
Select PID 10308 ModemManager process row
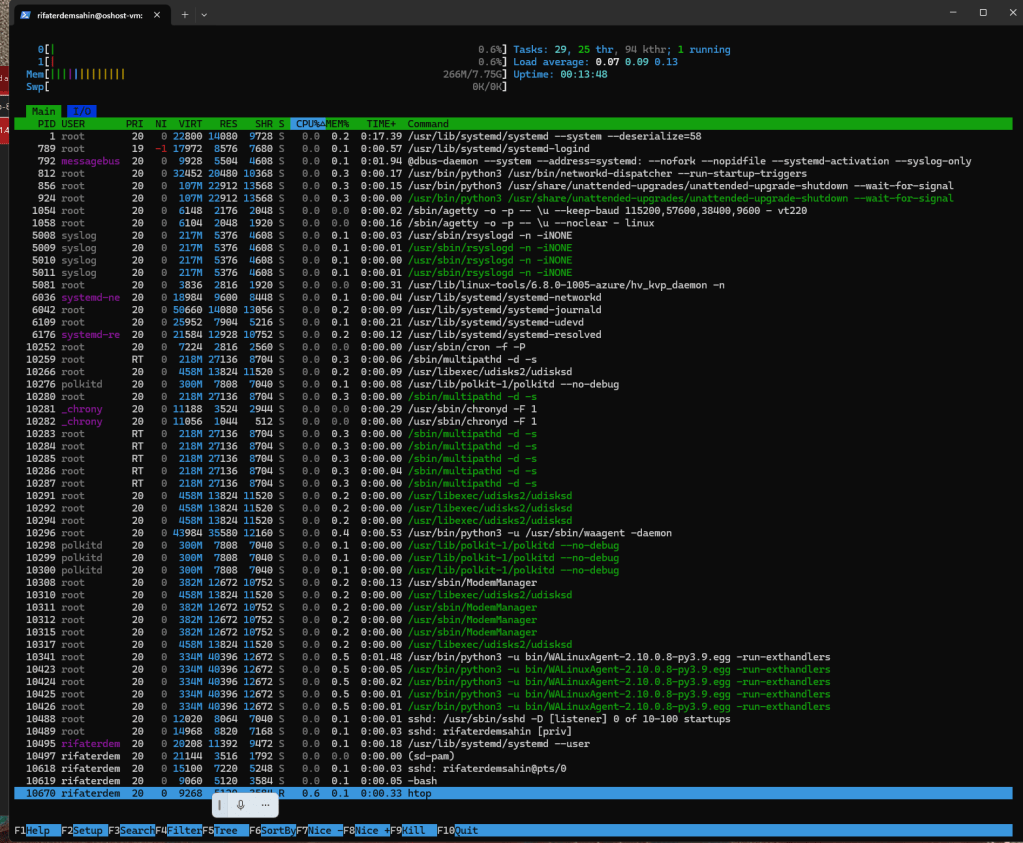[x=513, y=583]
